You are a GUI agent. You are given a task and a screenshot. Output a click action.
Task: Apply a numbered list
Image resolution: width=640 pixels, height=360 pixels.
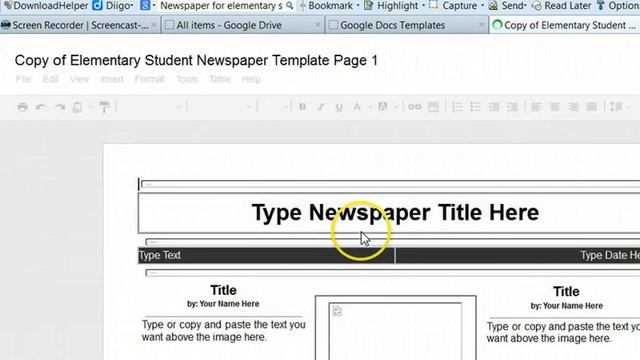pyautogui.click(x=457, y=107)
